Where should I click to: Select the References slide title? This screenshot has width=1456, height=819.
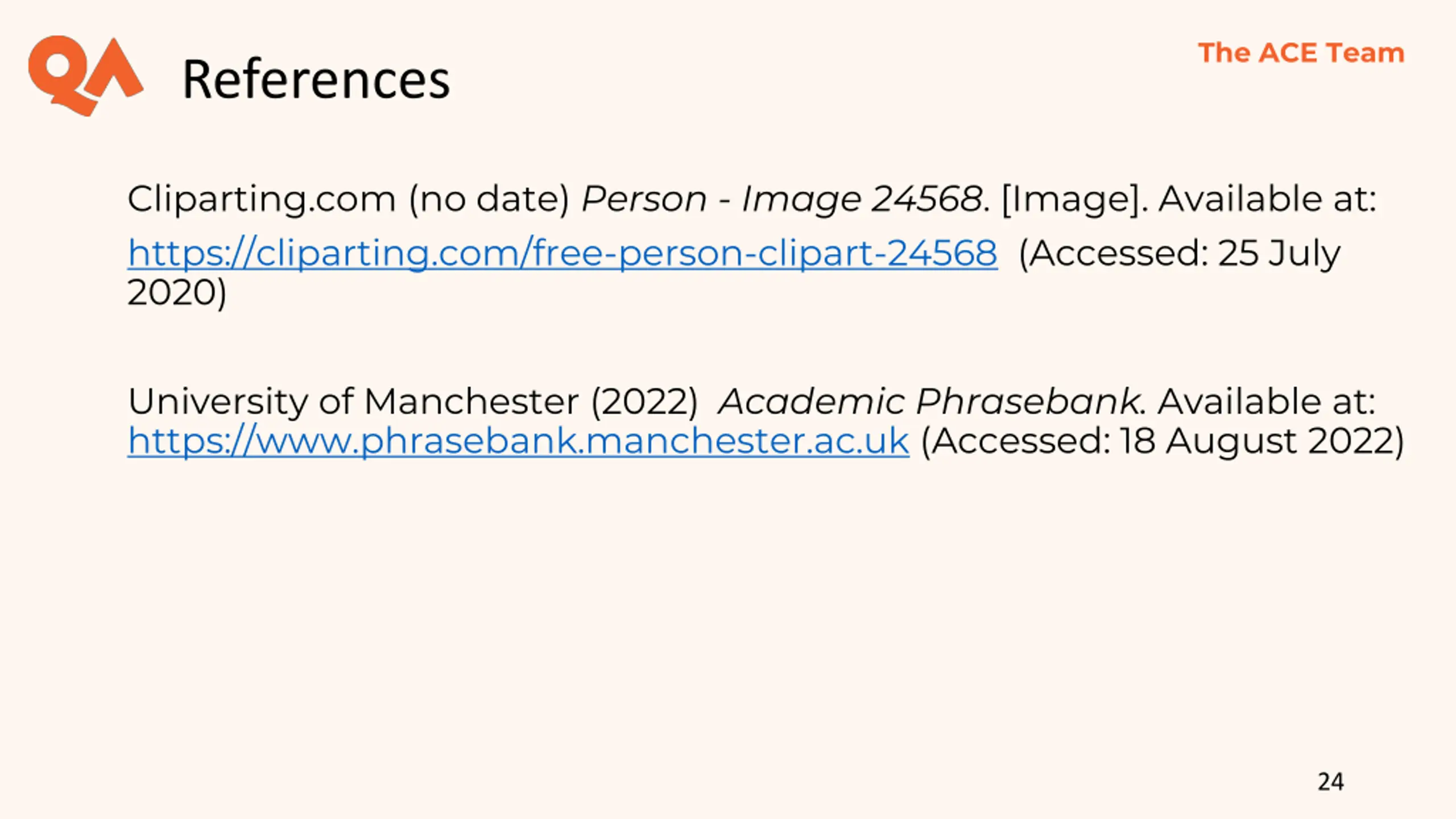point(316,80)
